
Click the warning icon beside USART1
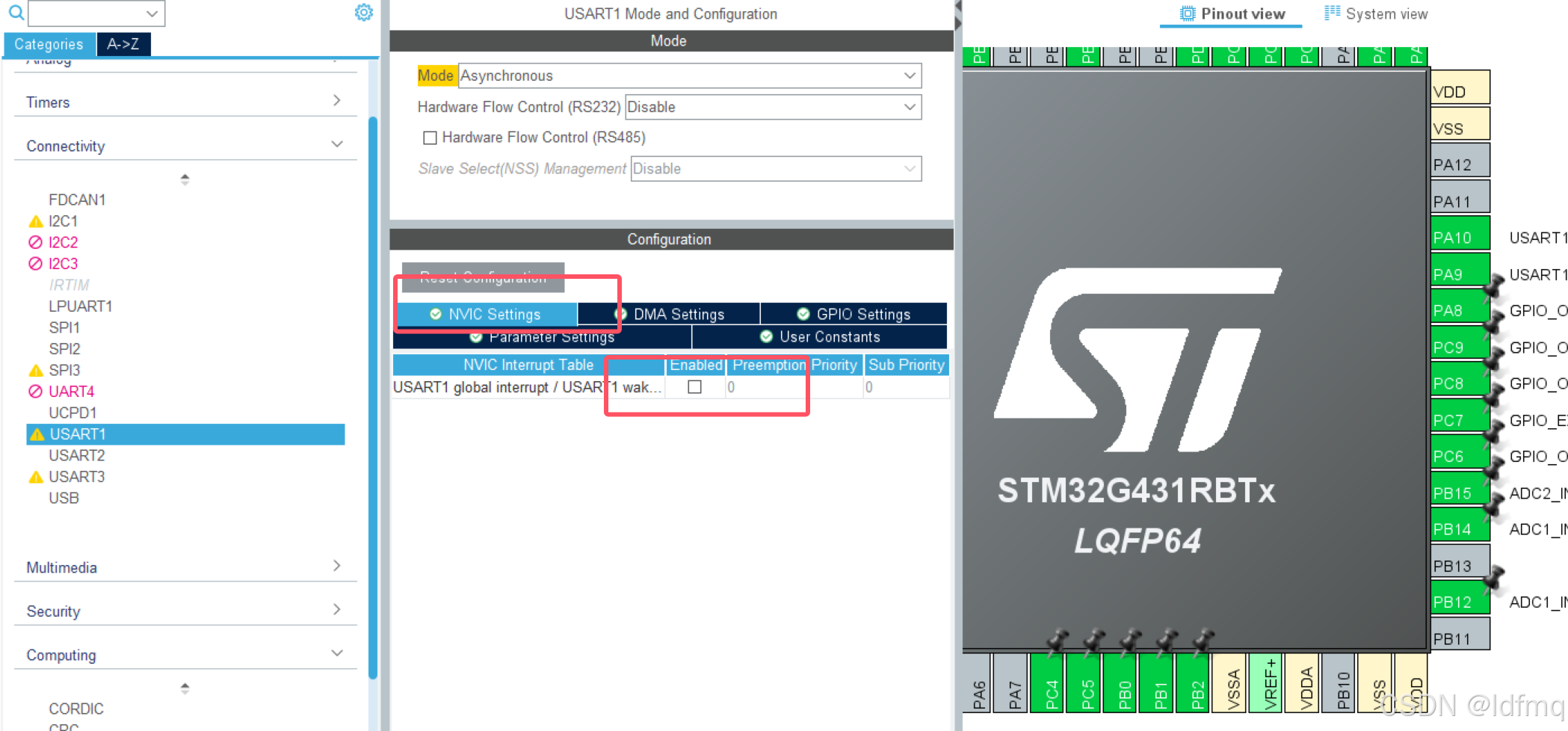coord(37,434)
